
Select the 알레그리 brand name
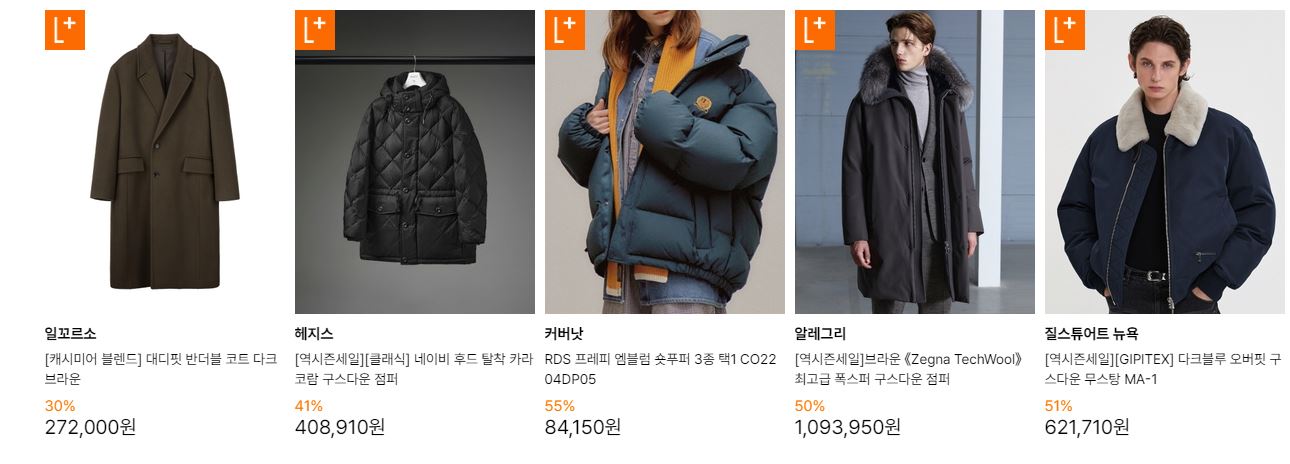(x=821, y=334)
